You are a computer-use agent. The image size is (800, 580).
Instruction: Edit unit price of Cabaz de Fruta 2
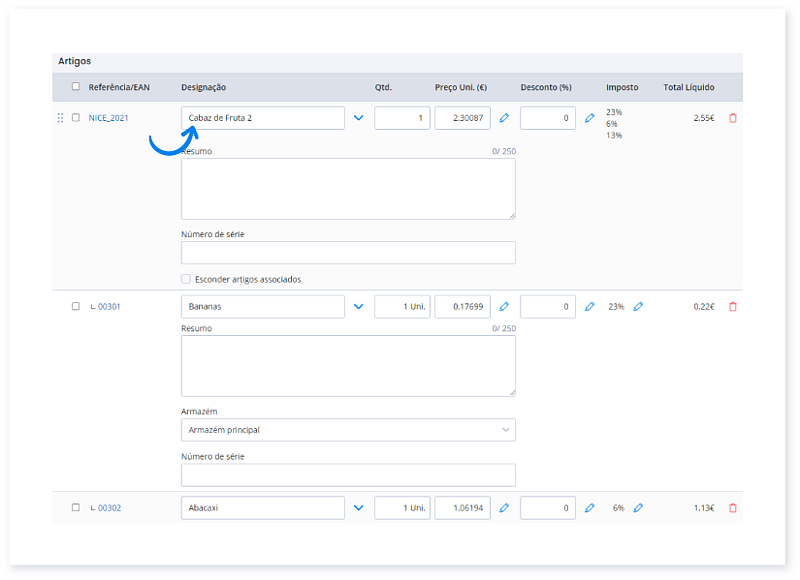pyautogui.click(x=504, y=118)
